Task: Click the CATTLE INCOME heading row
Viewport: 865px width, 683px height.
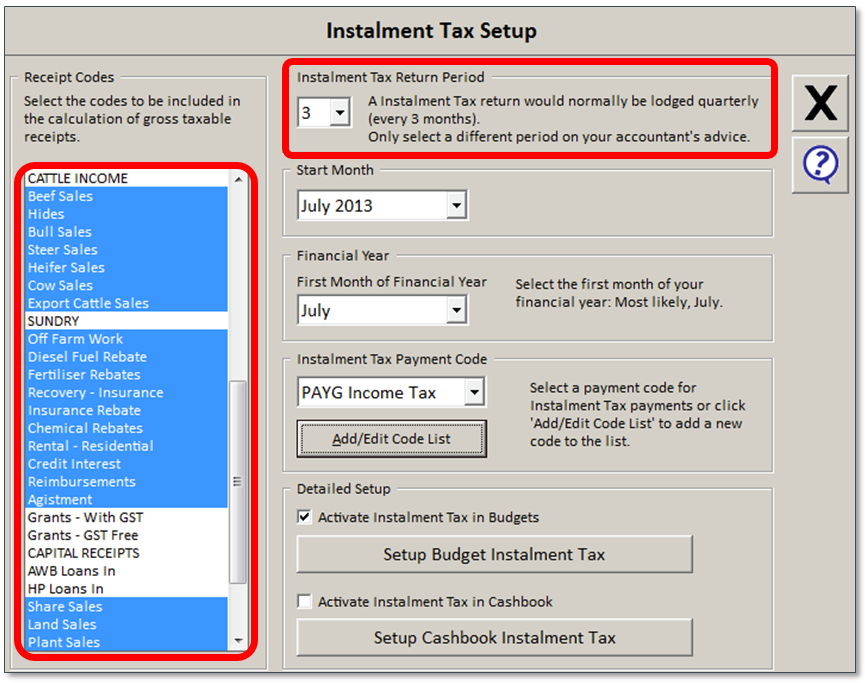Action: pyautogui.click(x=127, y=178)
